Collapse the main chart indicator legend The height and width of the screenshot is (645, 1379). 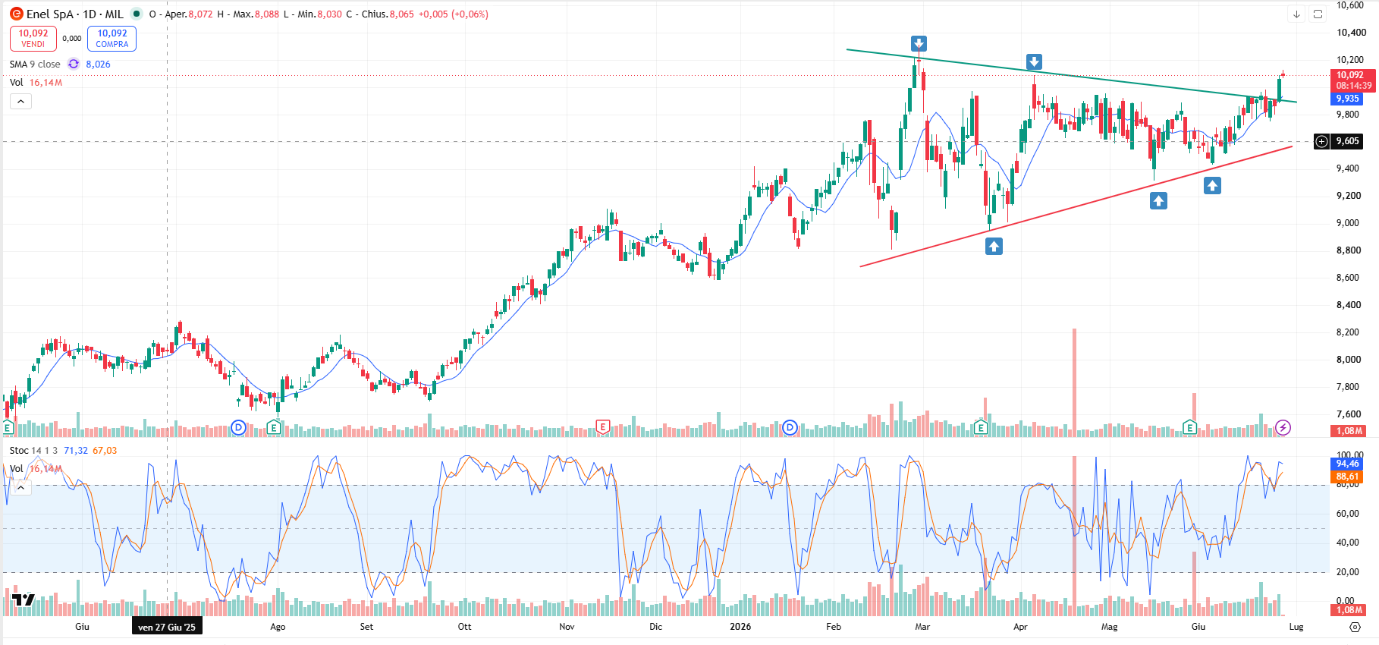(x=19, y=100)
